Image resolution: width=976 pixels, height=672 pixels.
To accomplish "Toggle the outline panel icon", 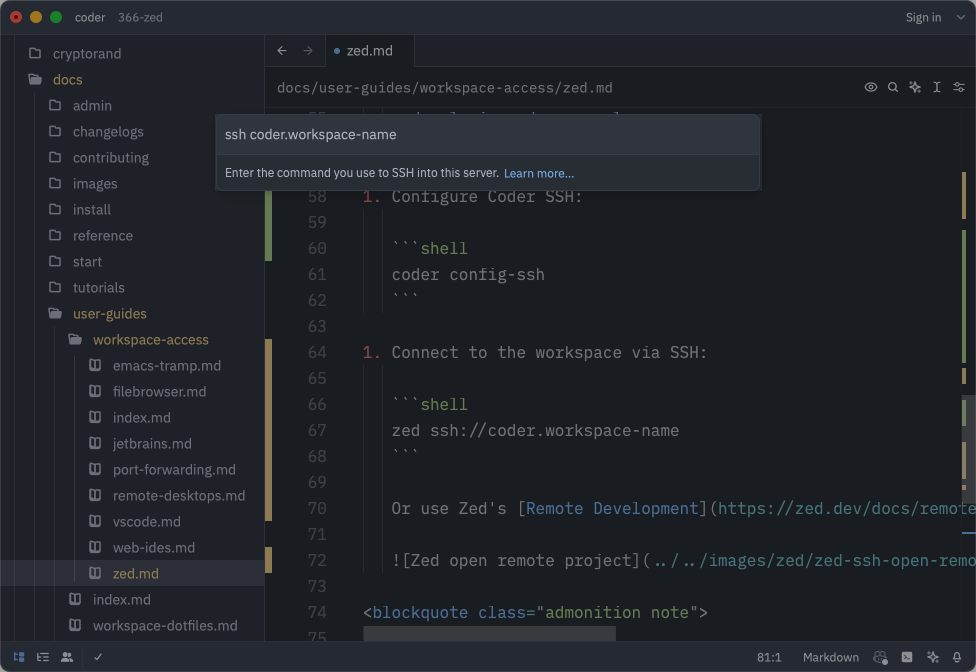I will point(42,657).
